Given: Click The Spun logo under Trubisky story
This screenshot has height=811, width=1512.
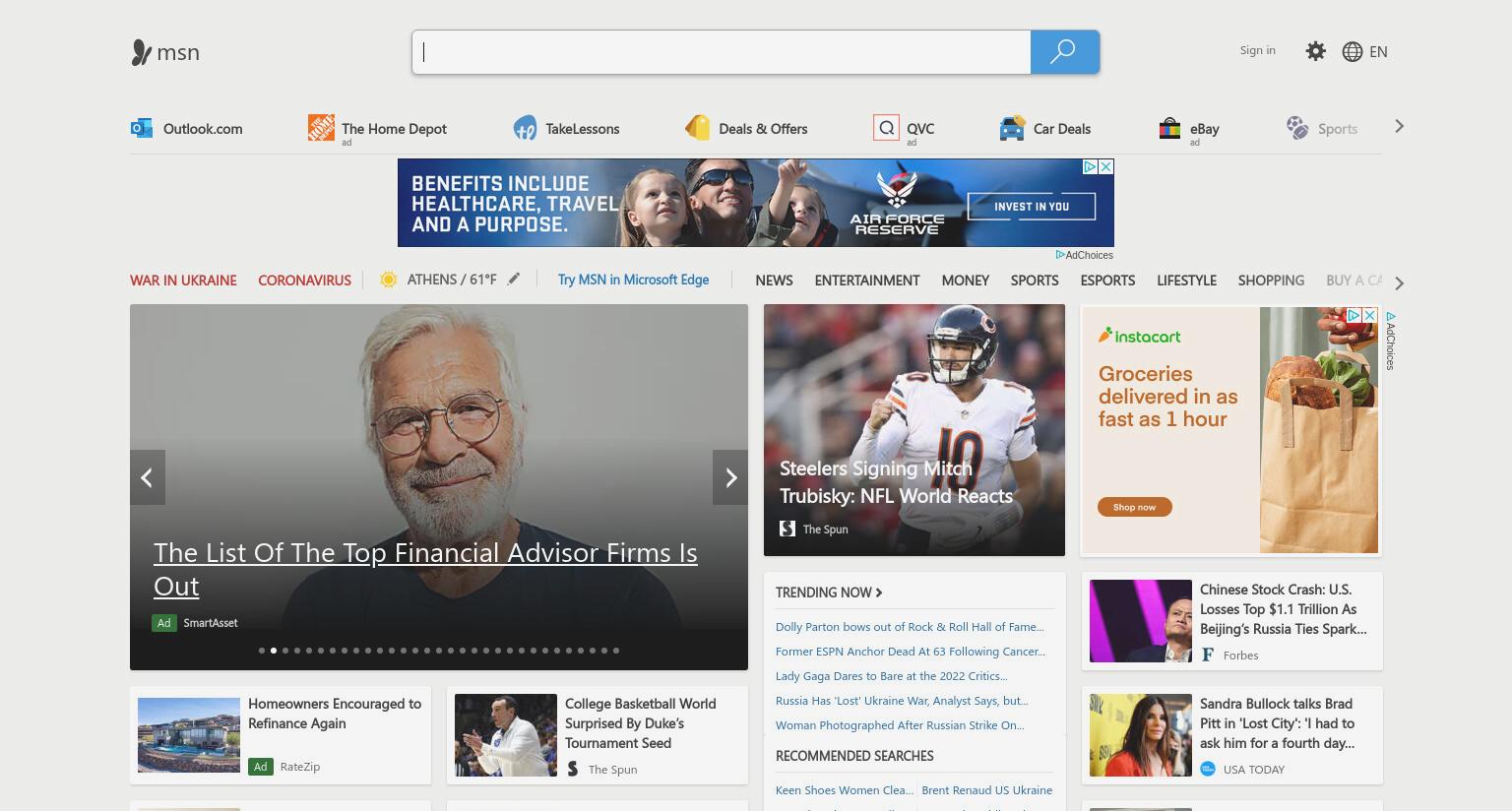Looking at the screenshot, I should pos(787,529).
